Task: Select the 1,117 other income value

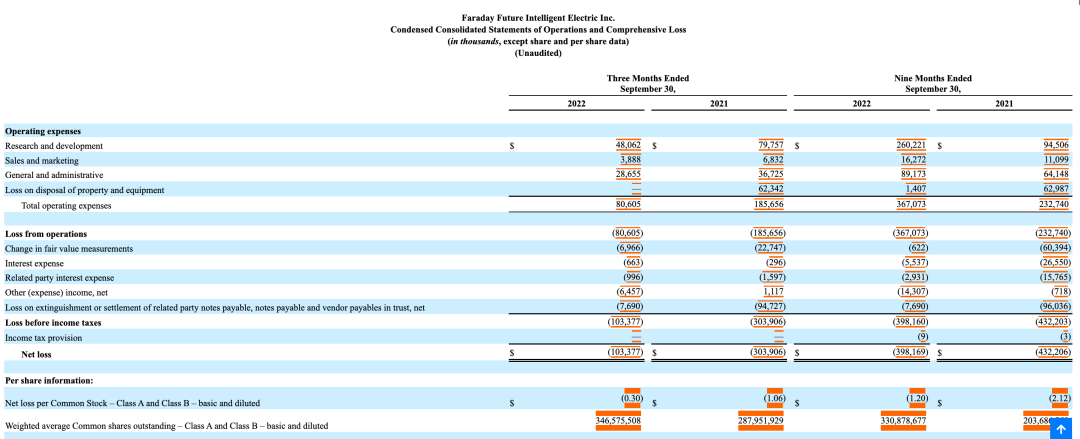Action: coord(775,292)
